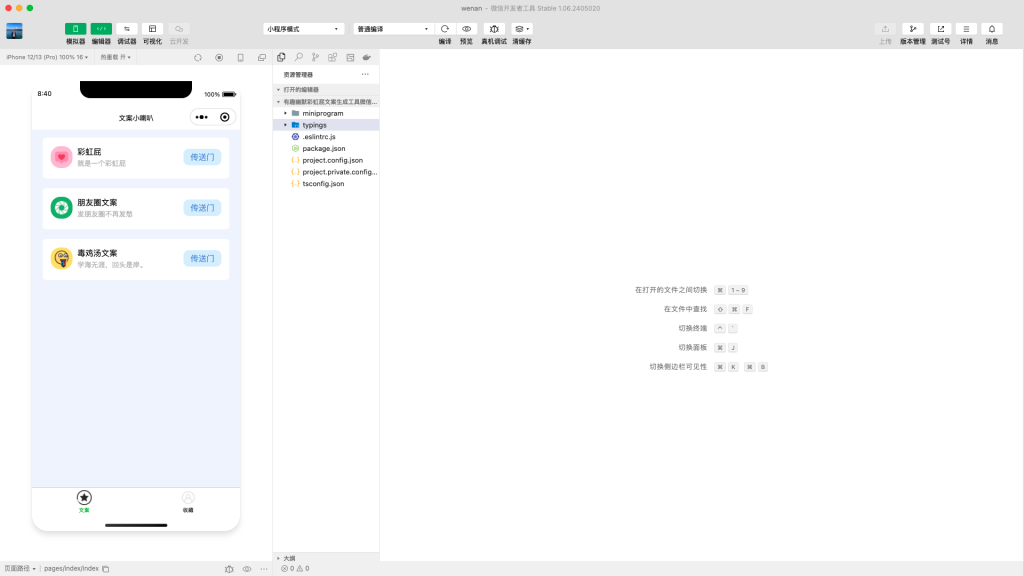Toggle the 编辑器 editor panel
1024x576 pixels.
(101, 29)
